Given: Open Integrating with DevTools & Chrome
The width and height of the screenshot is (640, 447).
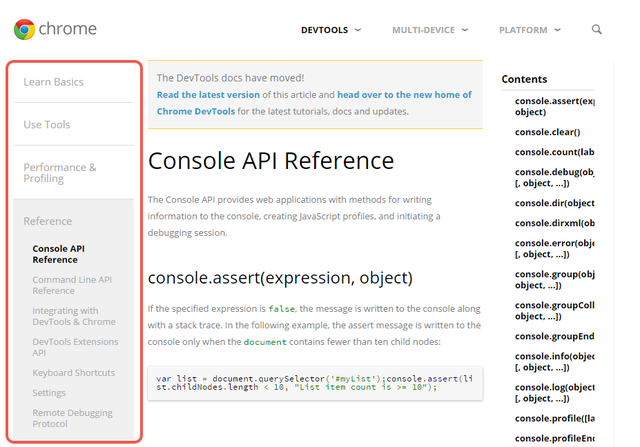Looking at the screenshot, I should tap(74, 316).
